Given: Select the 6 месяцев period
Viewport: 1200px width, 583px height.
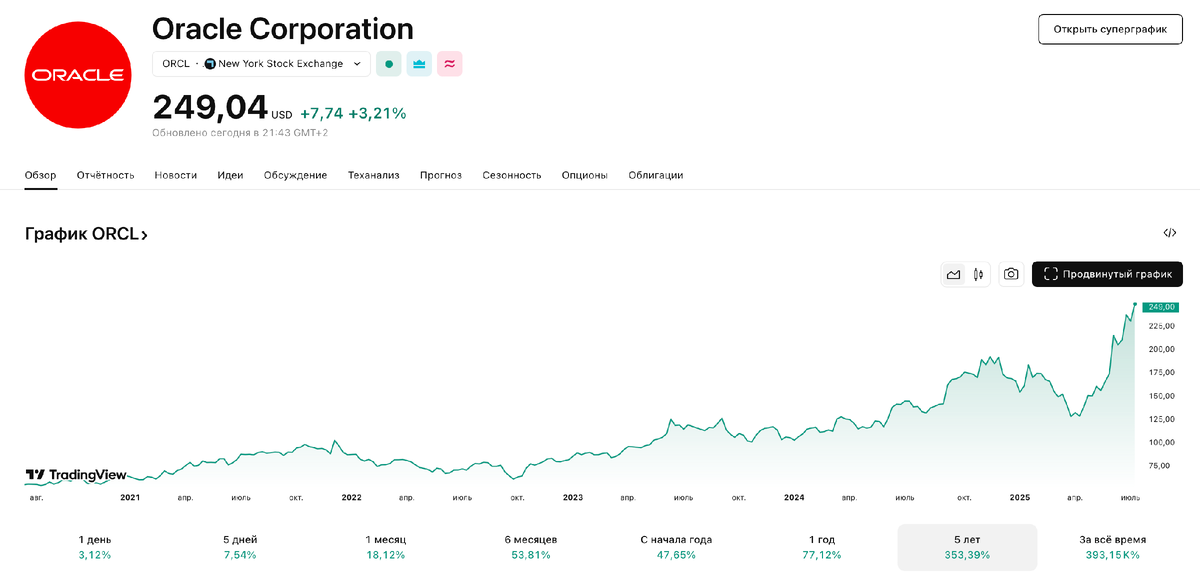Looking at the screenshot, I should (x=531, y=547).
